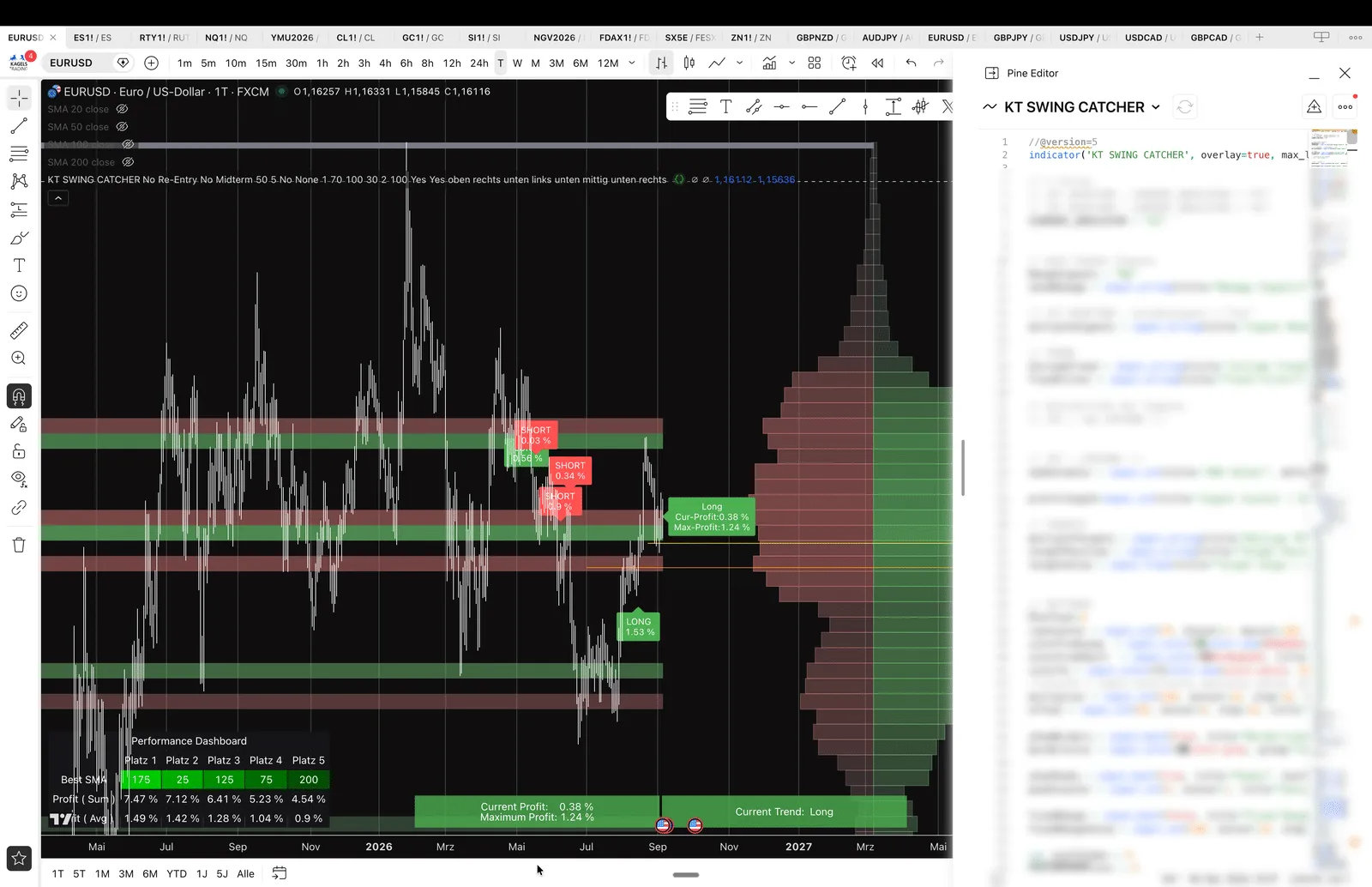Select the ruler measure tool
The width and height of the screenshot is (1372, 887).
click(19, 330)
